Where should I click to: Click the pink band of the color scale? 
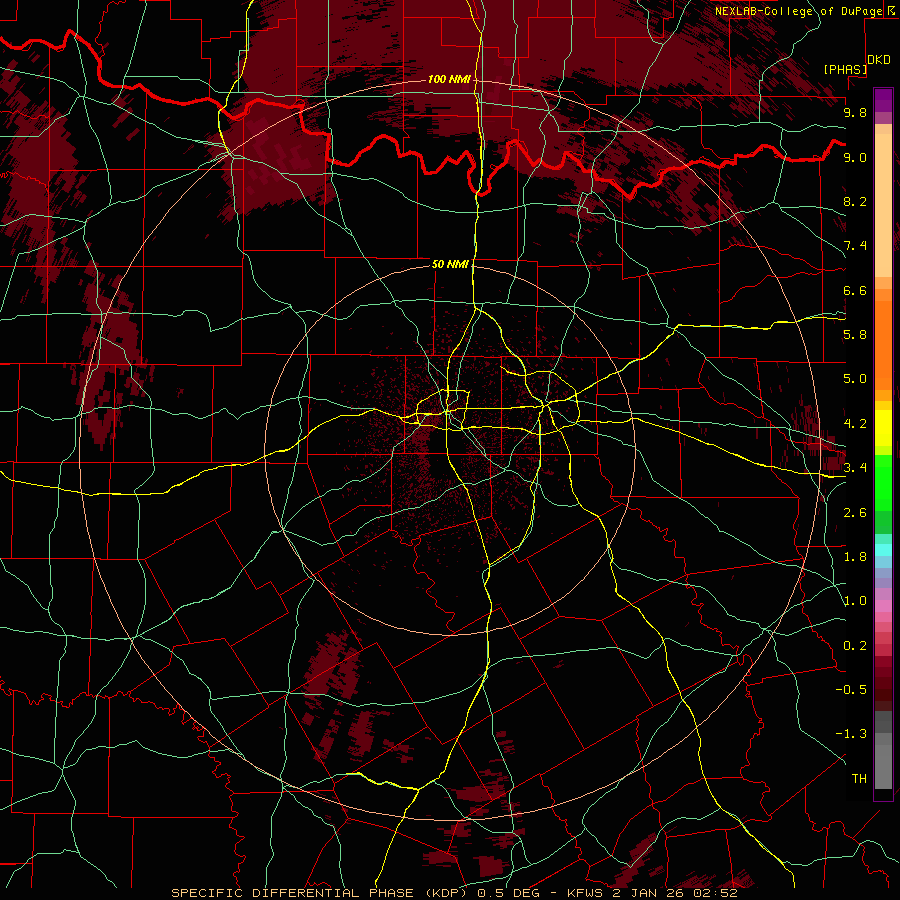[x=883, y=606]
